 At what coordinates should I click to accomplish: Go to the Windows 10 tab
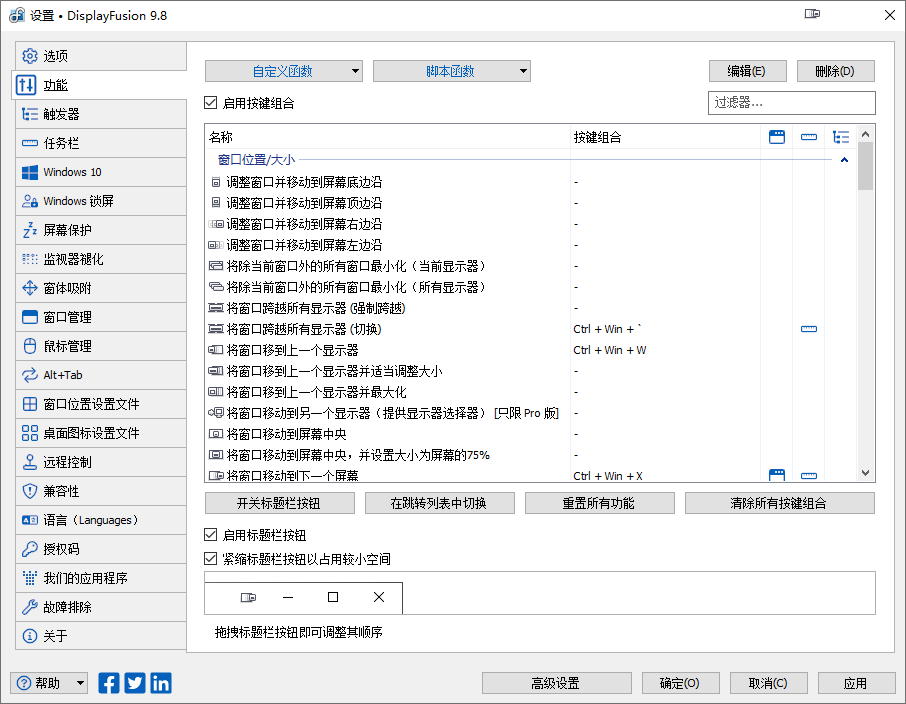101,172
